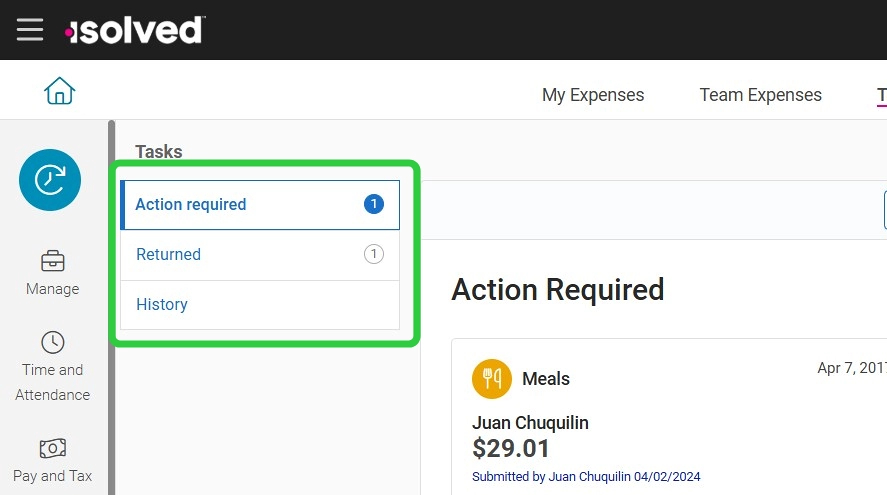Open History in Tasks list

tap(260, 304)
